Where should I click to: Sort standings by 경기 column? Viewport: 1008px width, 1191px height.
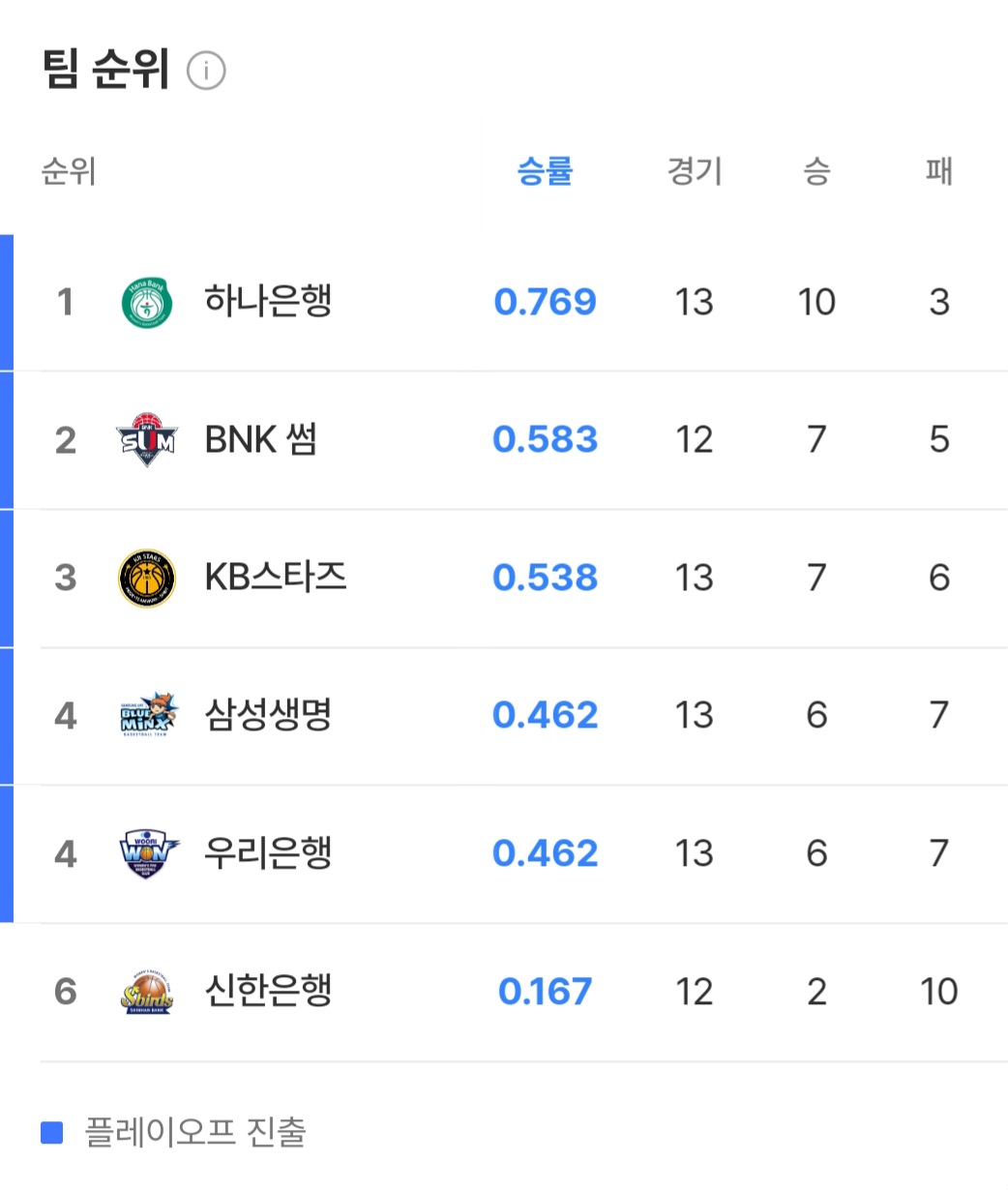694,171
